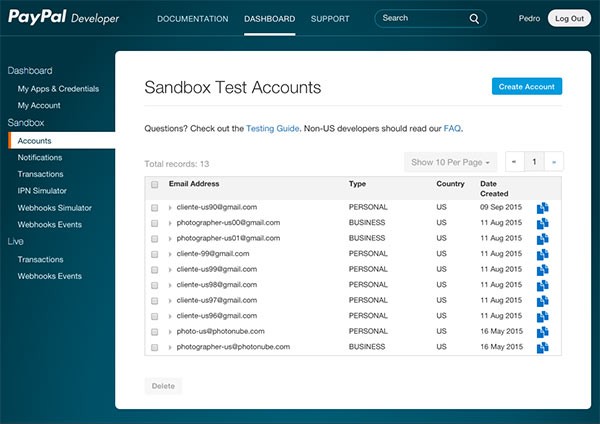600x424 pixels.
Task: Select page 1 in pagination
Action: click(534, 162)
